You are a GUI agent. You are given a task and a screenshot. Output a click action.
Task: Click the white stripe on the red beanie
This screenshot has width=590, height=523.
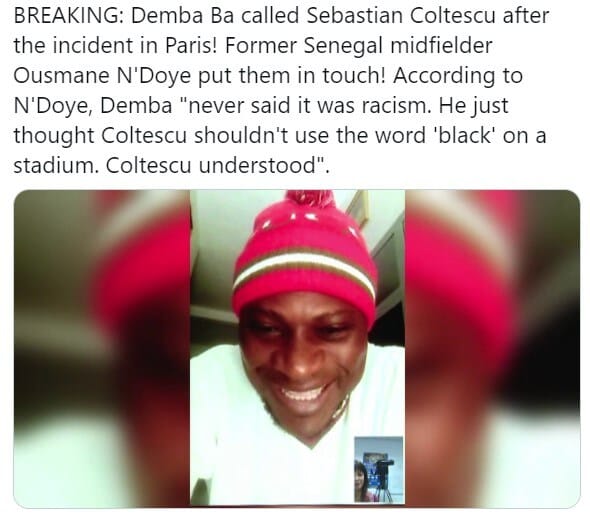304,269
